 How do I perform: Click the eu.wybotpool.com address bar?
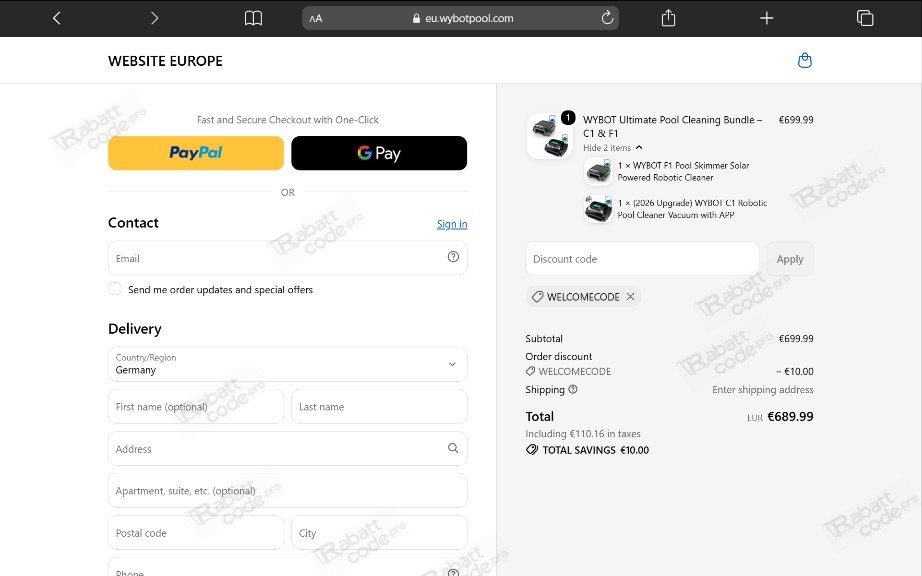[460, 18]
